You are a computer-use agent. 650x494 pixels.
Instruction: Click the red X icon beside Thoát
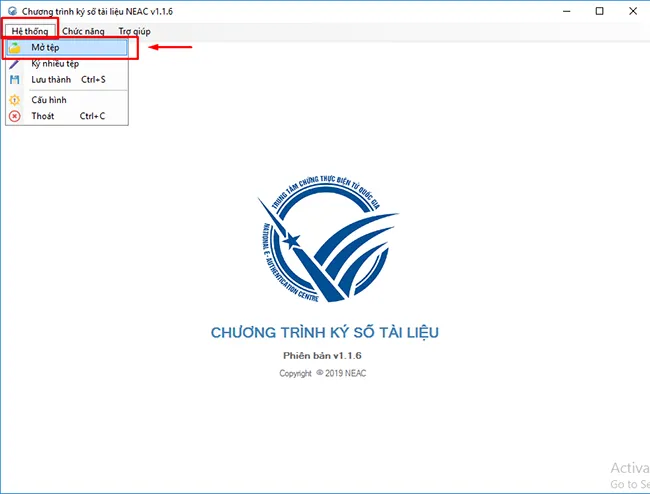click(14, 116)
